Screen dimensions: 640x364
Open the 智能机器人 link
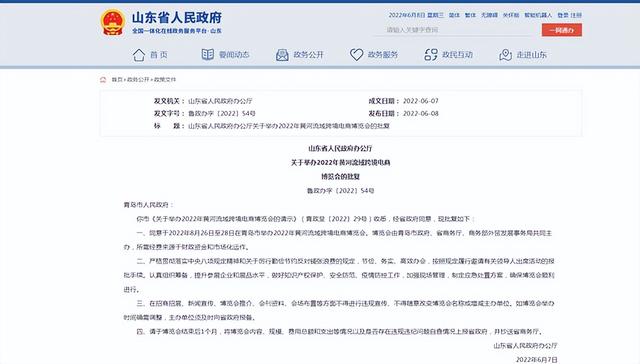(x=538, y=15)
